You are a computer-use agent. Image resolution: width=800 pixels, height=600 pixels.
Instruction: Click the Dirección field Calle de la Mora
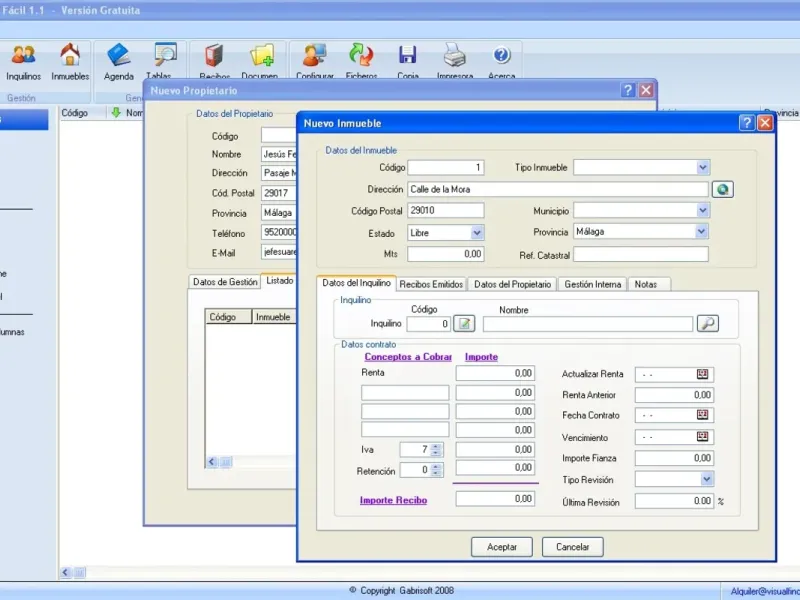pos(558,189)
